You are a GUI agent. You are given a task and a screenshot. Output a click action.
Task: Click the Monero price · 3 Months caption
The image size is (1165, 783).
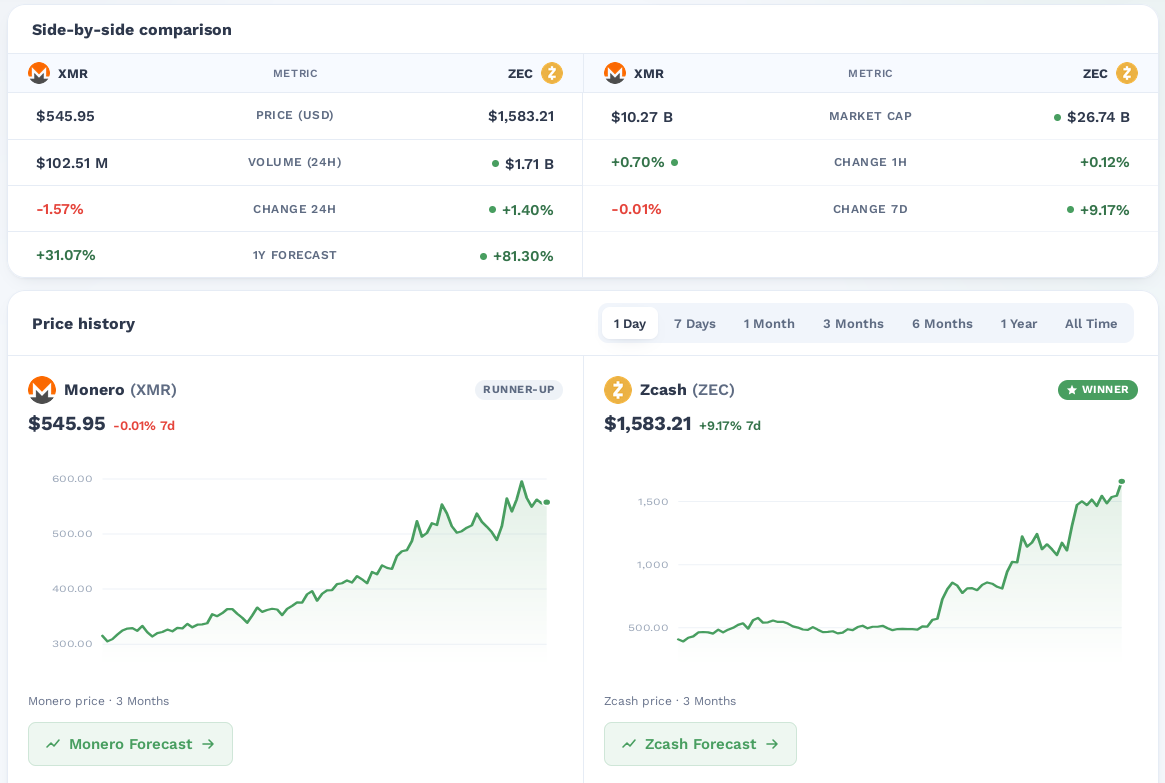(x=99, y=701)
